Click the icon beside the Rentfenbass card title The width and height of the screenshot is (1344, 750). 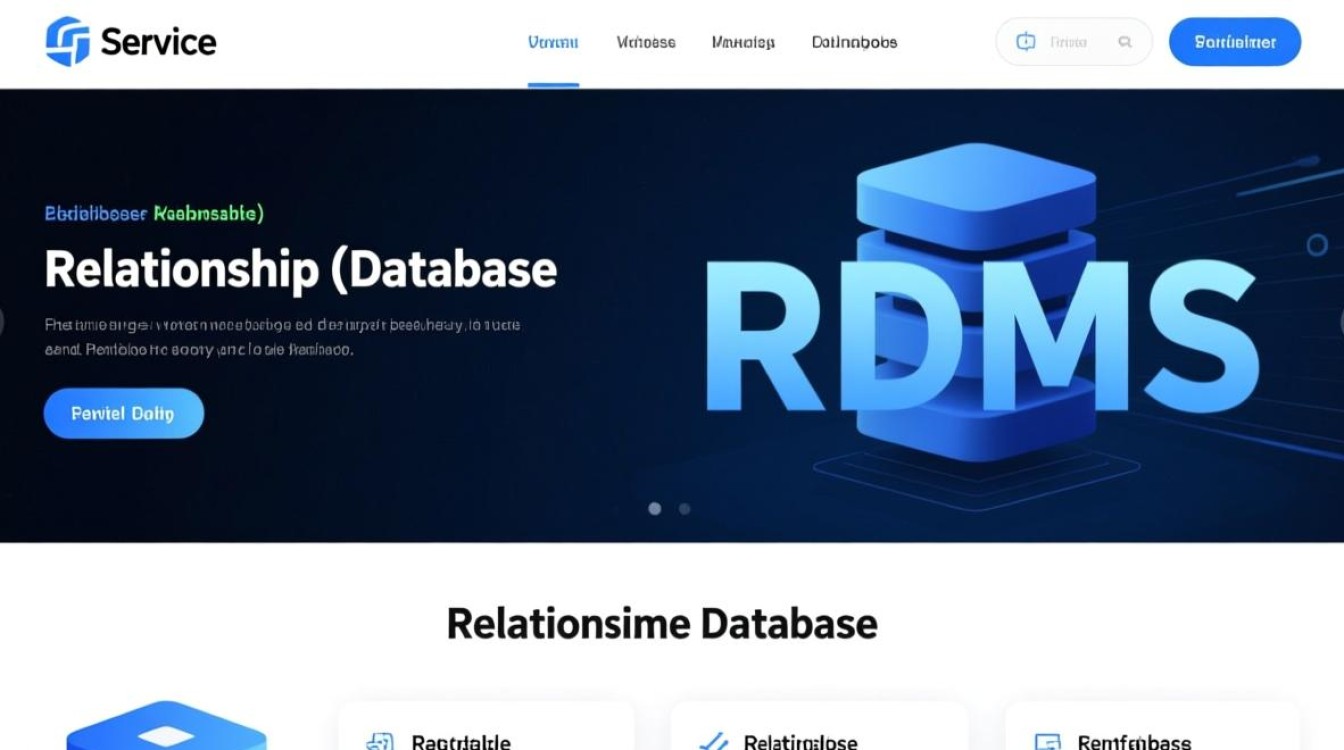[1047, 742]
